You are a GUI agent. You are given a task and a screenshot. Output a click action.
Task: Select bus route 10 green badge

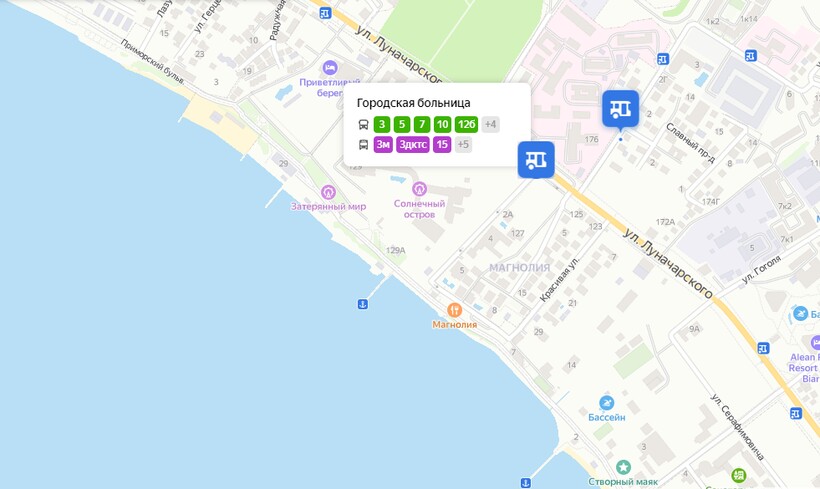(x=442, y=124)
